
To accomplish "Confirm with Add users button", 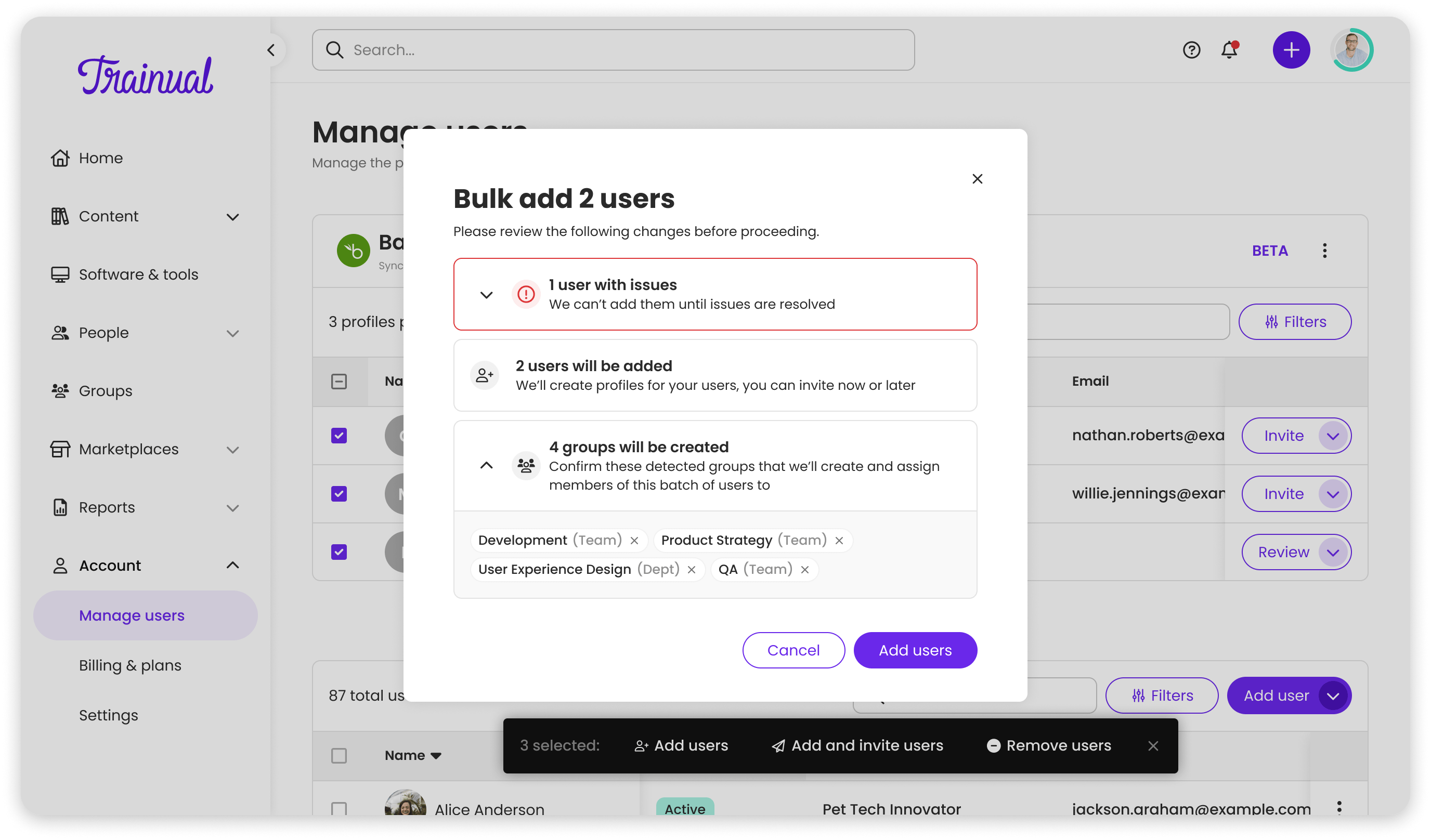I will [915, 650].
